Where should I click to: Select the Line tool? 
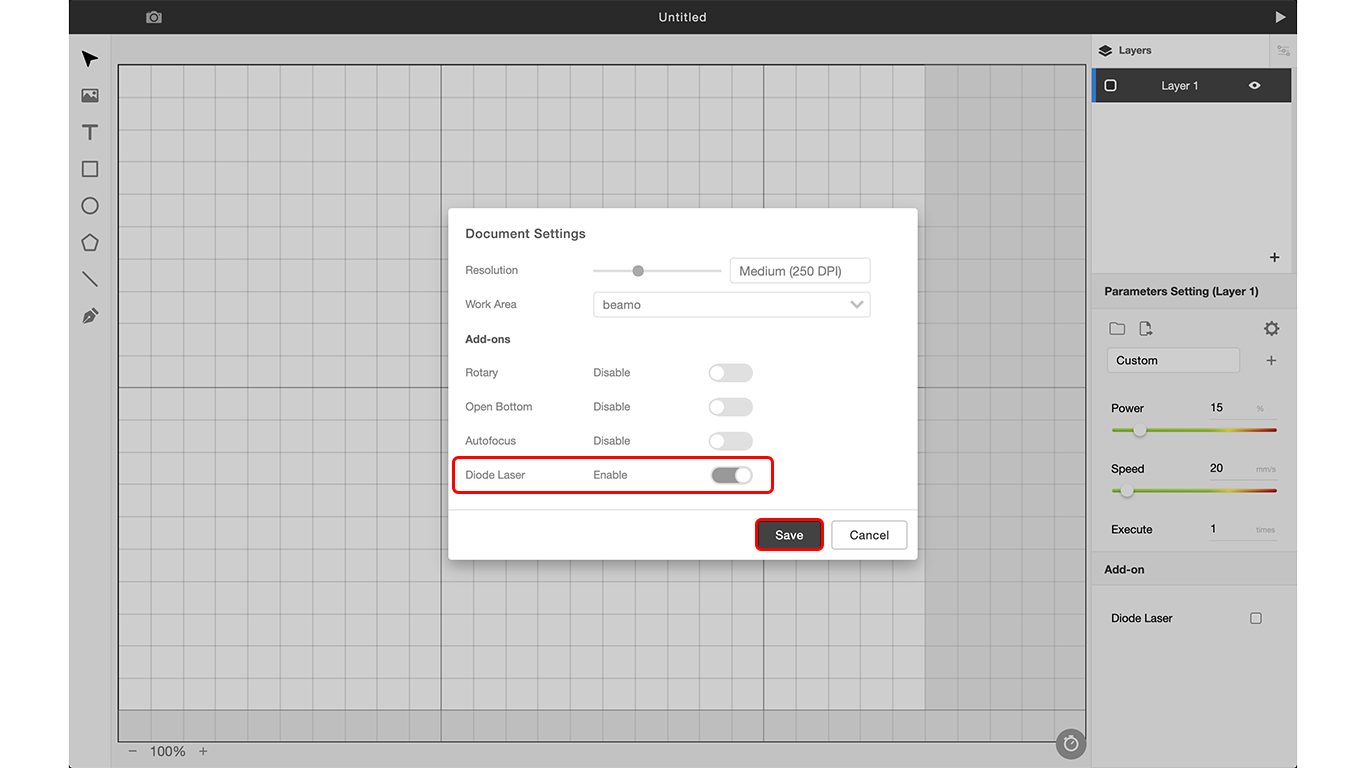pyautogui.click(x=90, y=279)
